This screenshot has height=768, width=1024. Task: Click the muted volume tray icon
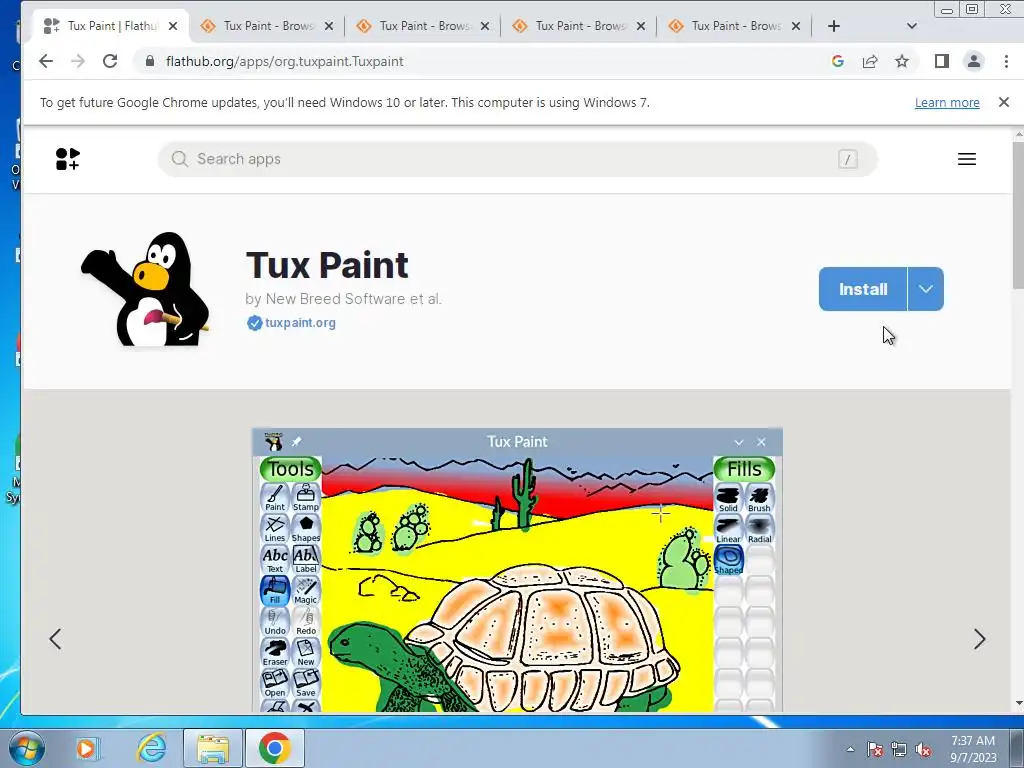[x=923, y=750]
